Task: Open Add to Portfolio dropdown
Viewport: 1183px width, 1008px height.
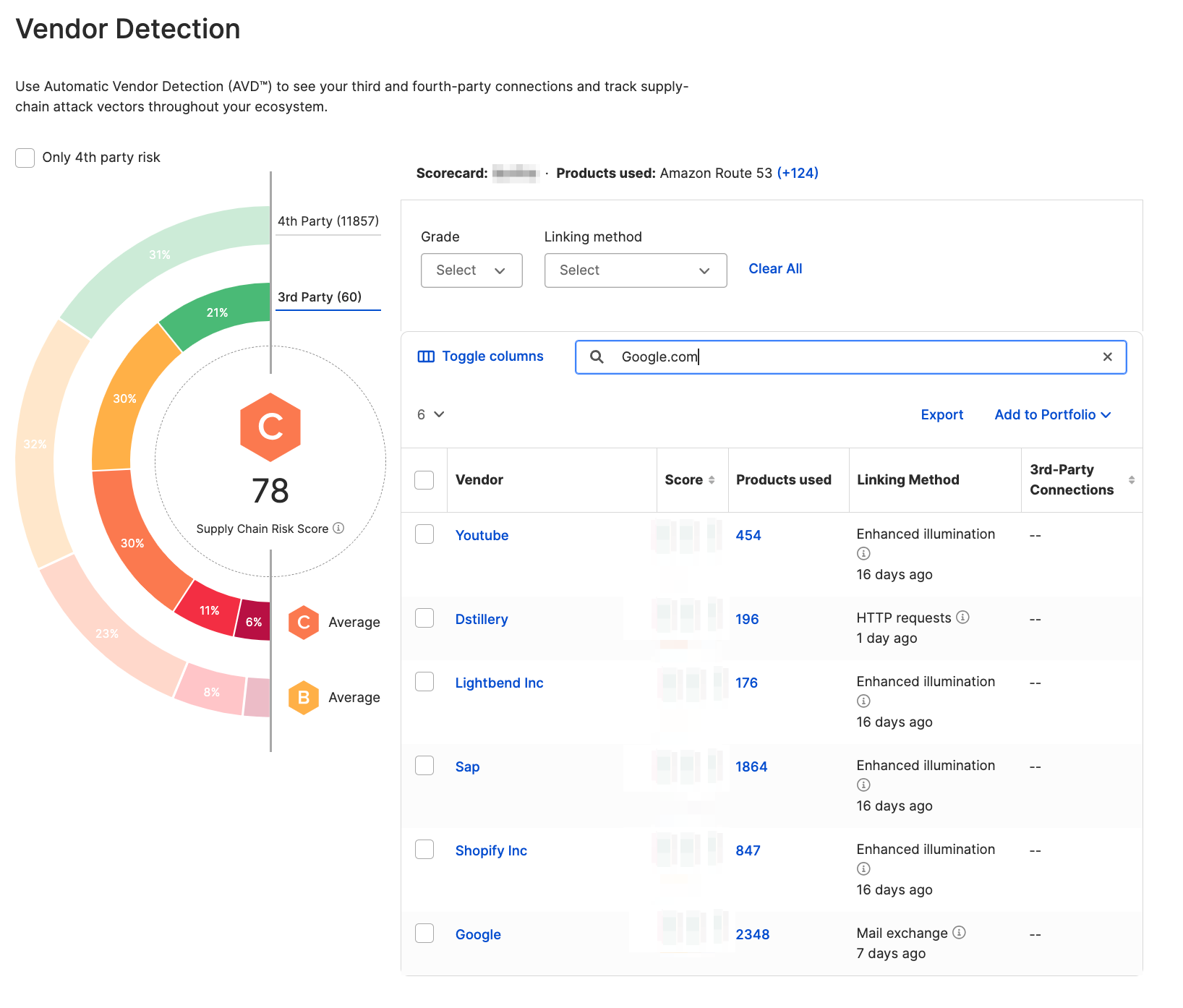Action: 1053,414
